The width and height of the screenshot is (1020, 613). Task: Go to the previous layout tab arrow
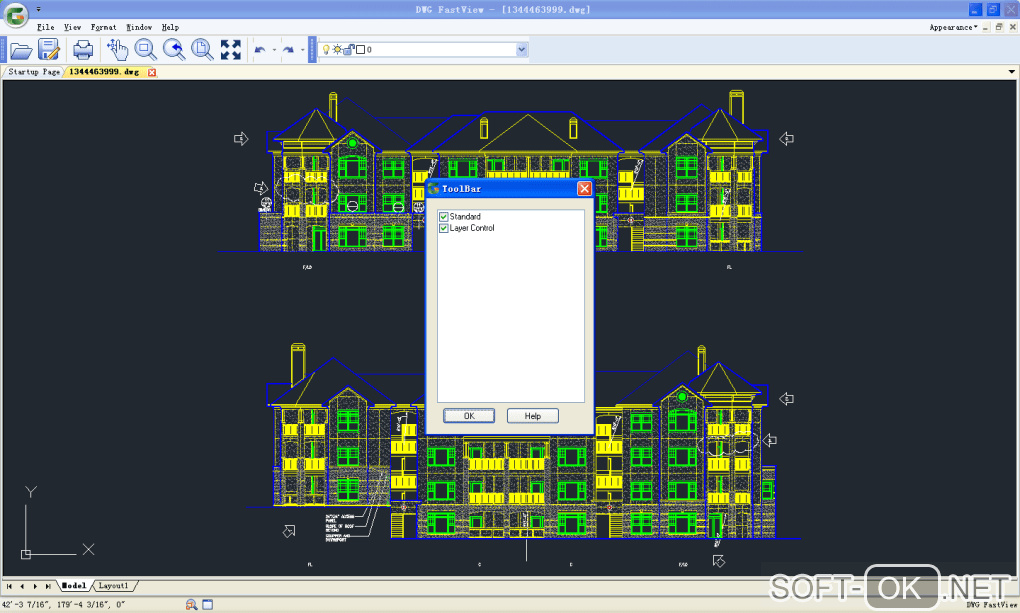(x=22, y=586)
